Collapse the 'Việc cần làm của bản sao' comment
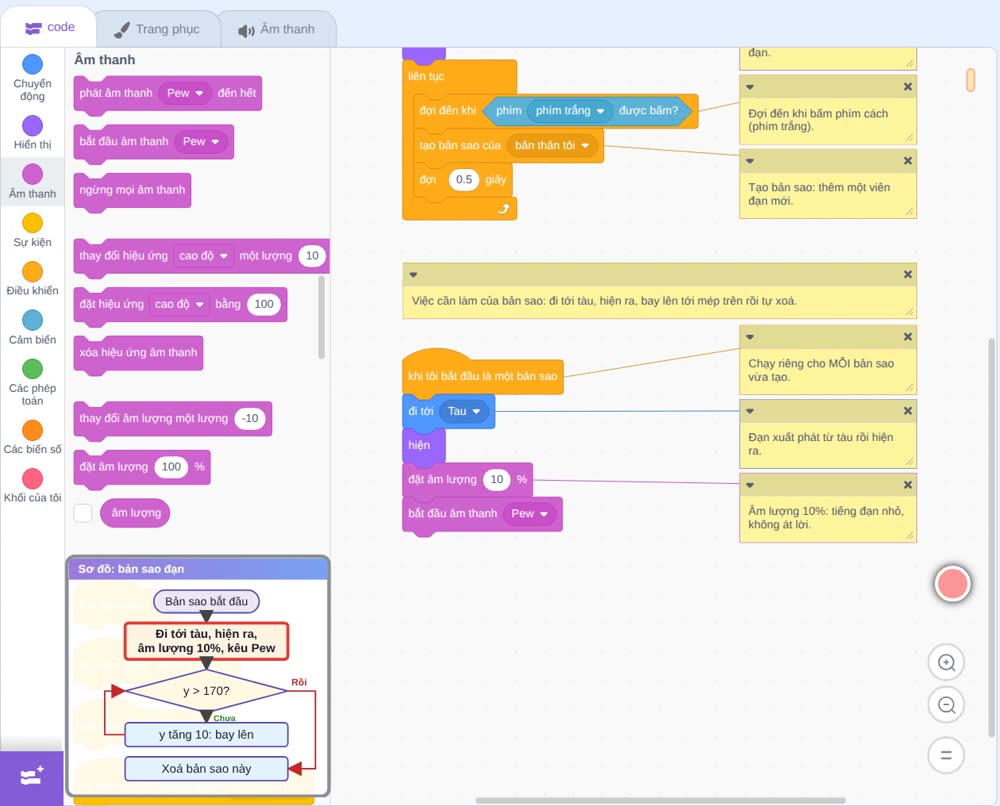The width and height of the screenshot is (1000, 806). [413, 274]
